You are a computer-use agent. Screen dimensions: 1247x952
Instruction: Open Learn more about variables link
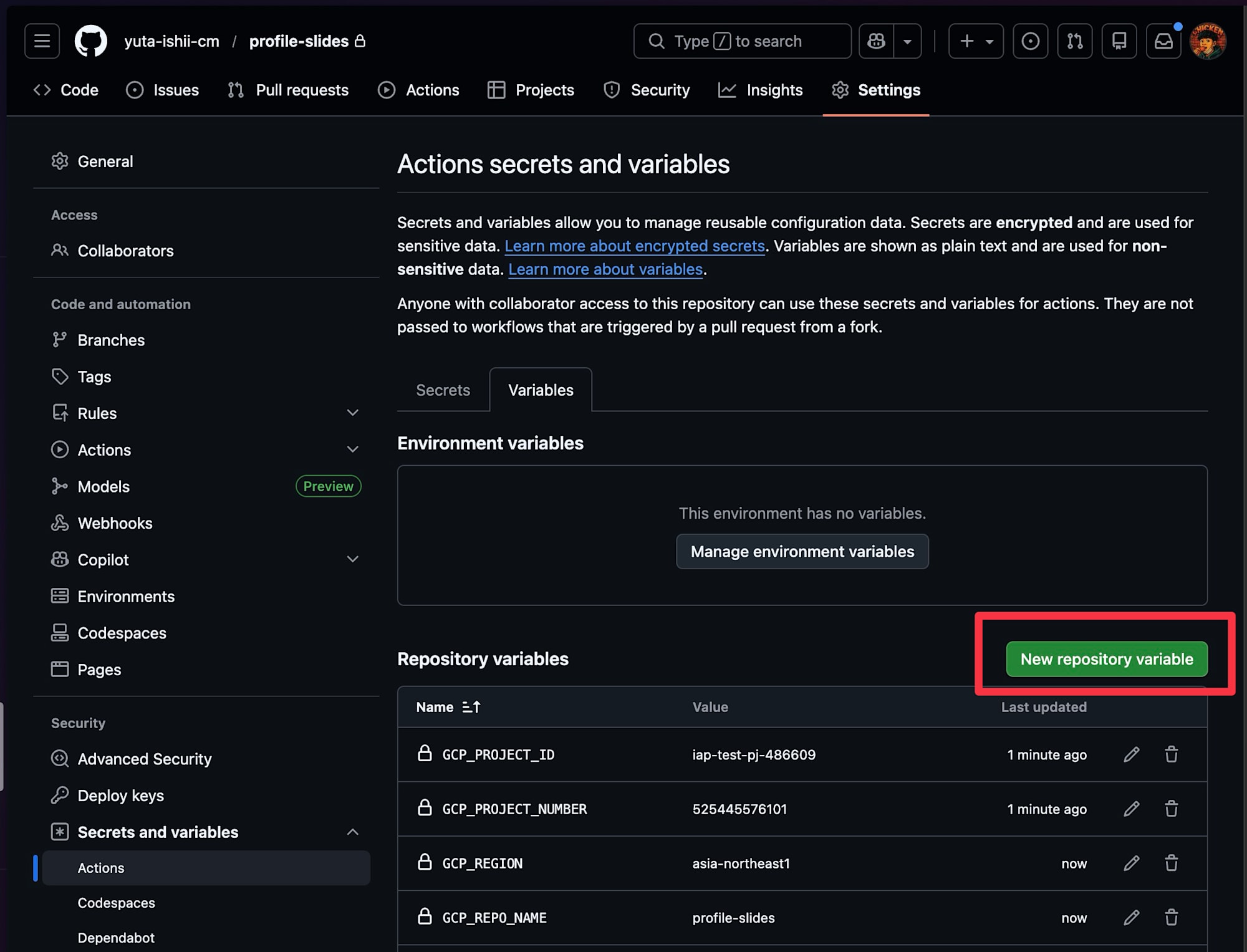pyautogui.click(x=605, y=269)
